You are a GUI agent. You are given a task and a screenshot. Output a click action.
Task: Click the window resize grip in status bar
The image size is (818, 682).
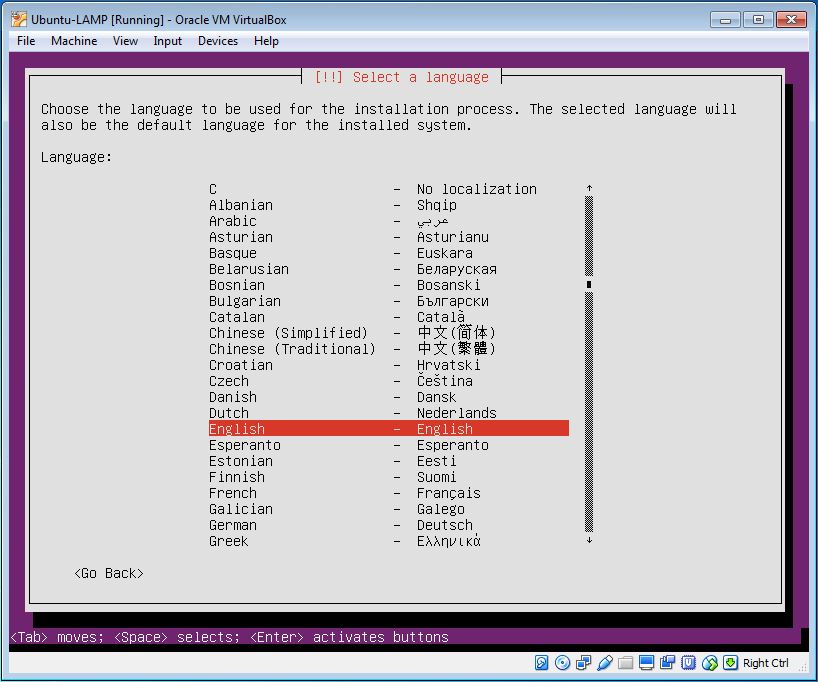click(803, 666)
